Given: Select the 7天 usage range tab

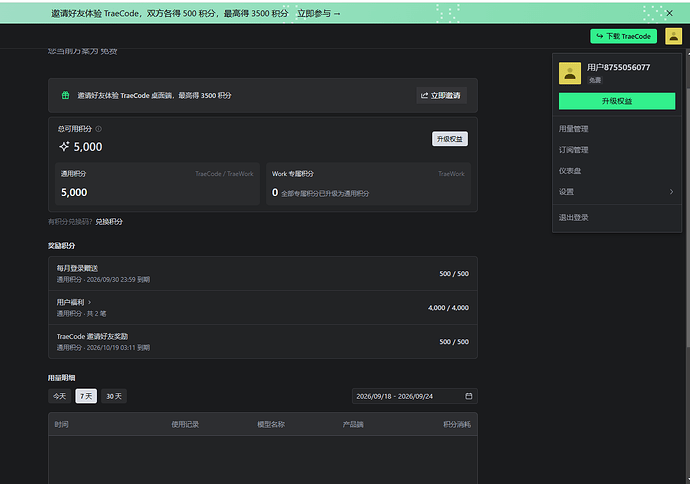Looking at the screenshot, I should (86, 396).
